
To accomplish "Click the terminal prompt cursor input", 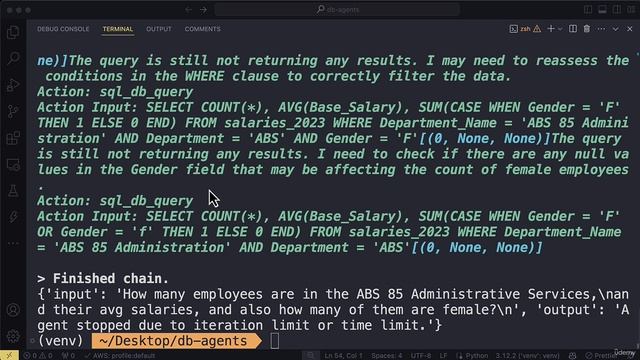I will (x=275, y=341).
